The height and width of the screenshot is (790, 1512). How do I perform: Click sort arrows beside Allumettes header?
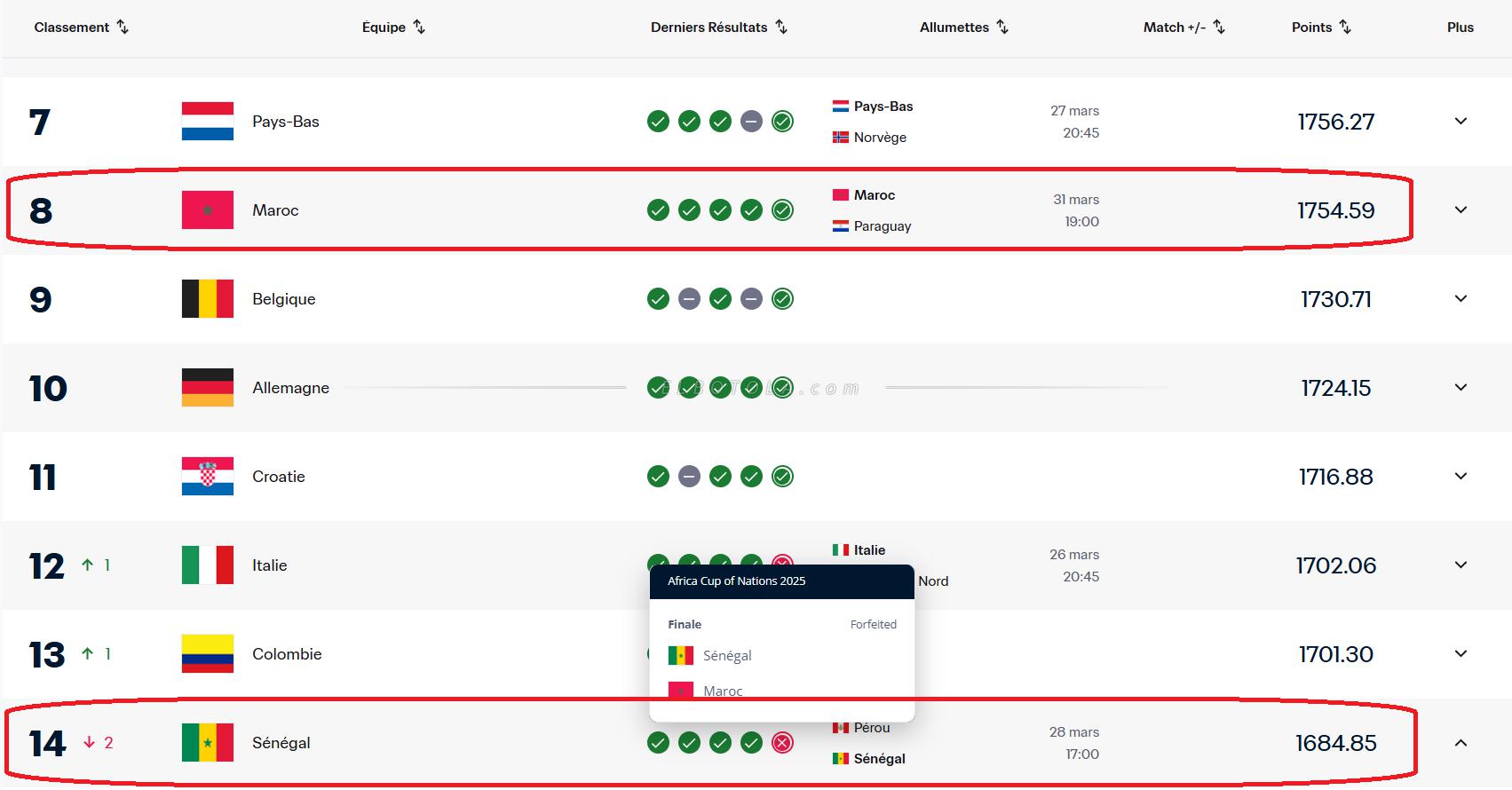tap(1002, 28)
